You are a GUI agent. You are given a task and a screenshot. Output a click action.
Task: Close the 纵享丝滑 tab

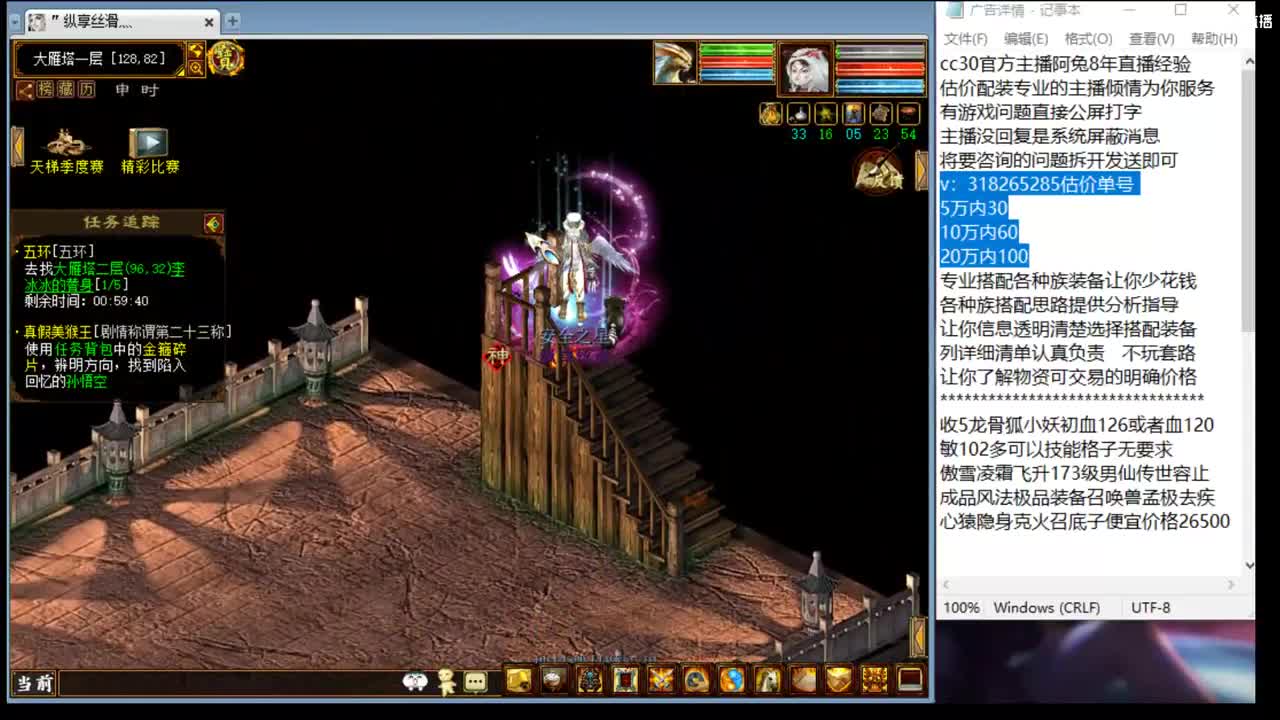click(209, 21)
